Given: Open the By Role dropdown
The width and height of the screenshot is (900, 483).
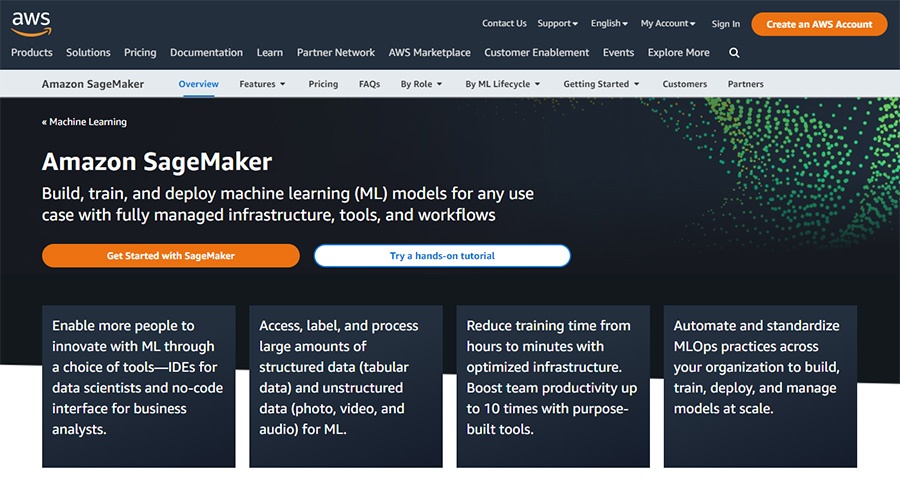Looking at the screenshot, I should click(421, 84).
